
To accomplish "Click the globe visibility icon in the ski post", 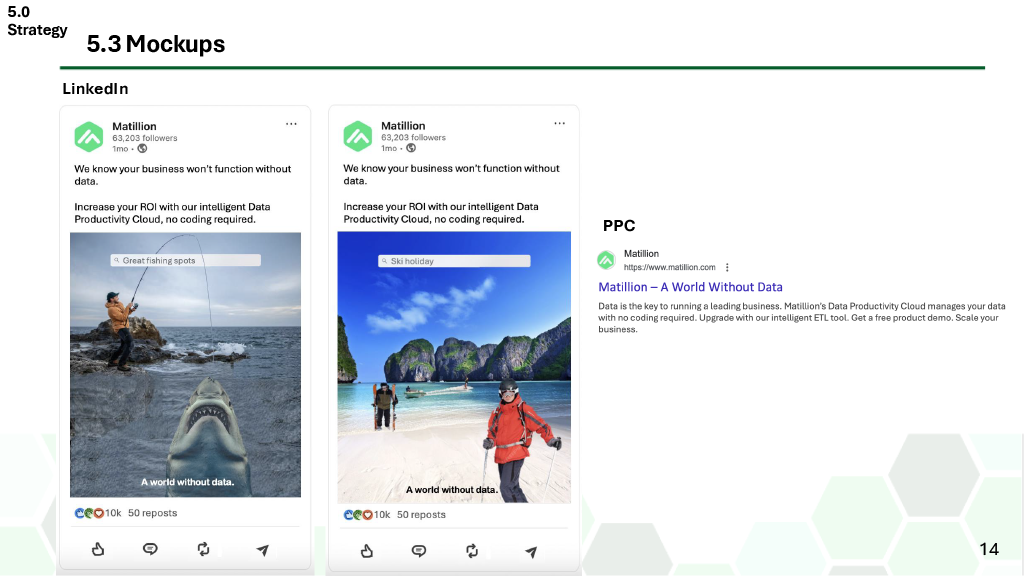I will click(411, 148).
